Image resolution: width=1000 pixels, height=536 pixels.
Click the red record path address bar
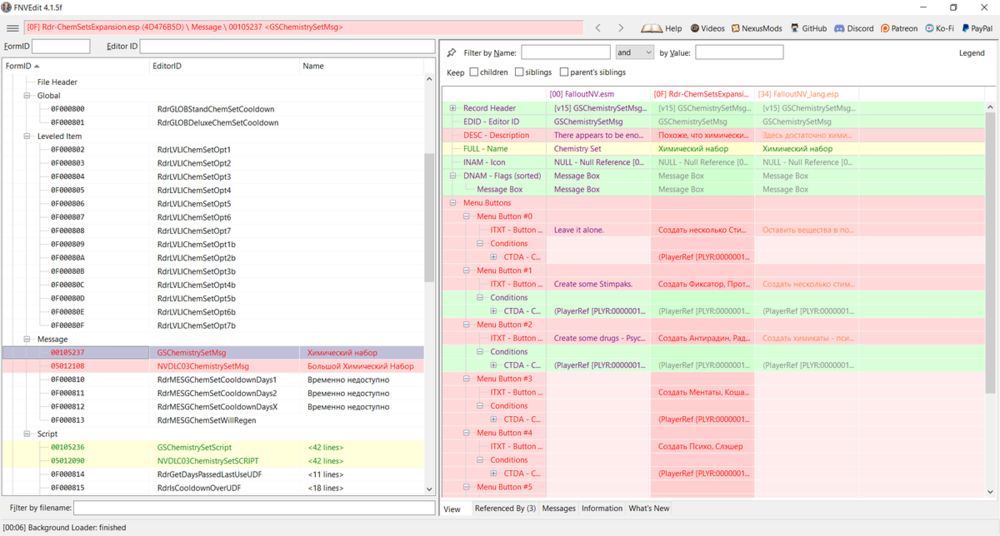coord(304,27)
